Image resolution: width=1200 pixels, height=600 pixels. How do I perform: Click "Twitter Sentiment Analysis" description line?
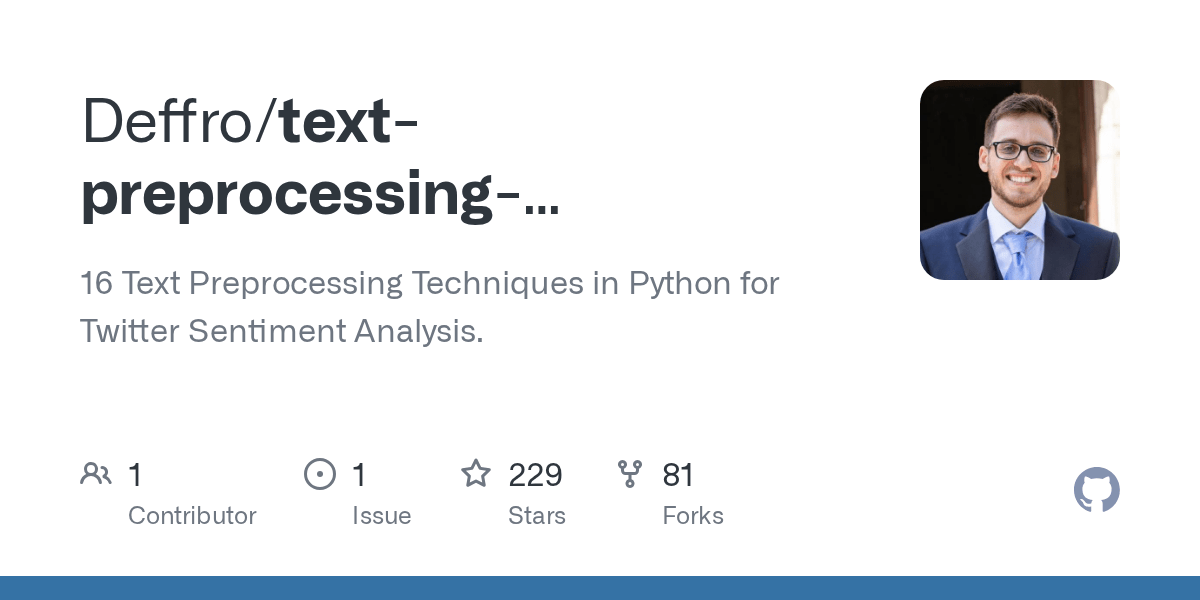(281, 331)
